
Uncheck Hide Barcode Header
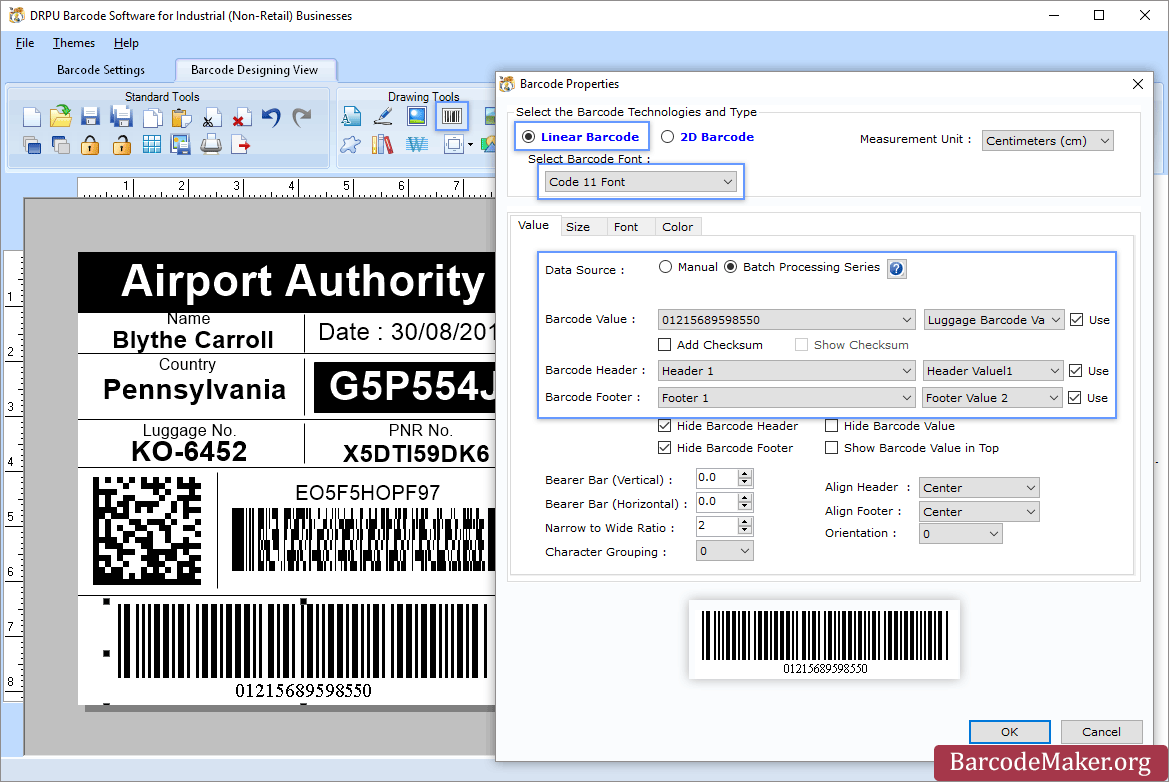[664, 426]
